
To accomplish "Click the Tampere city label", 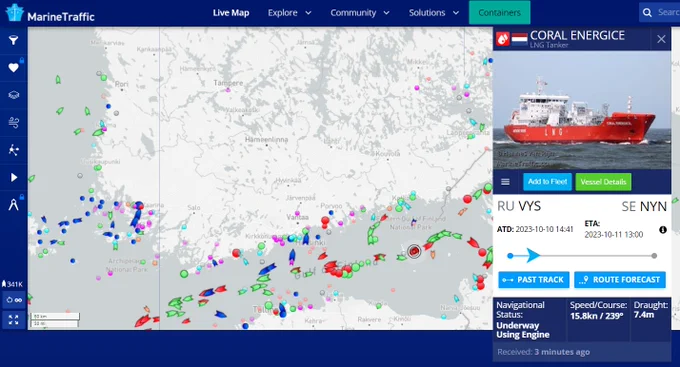I will point(228,83).
